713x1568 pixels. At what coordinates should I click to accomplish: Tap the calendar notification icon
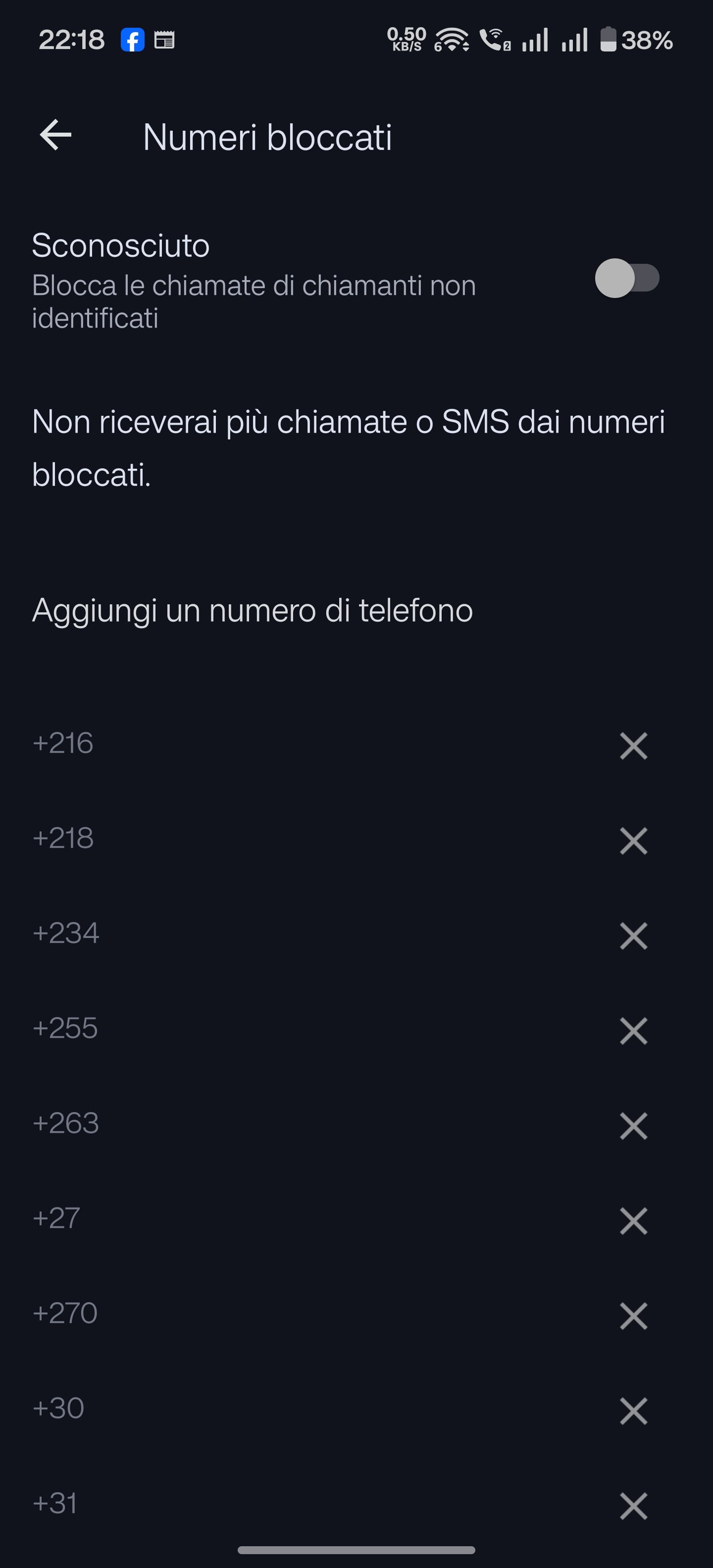click(164, 40)
